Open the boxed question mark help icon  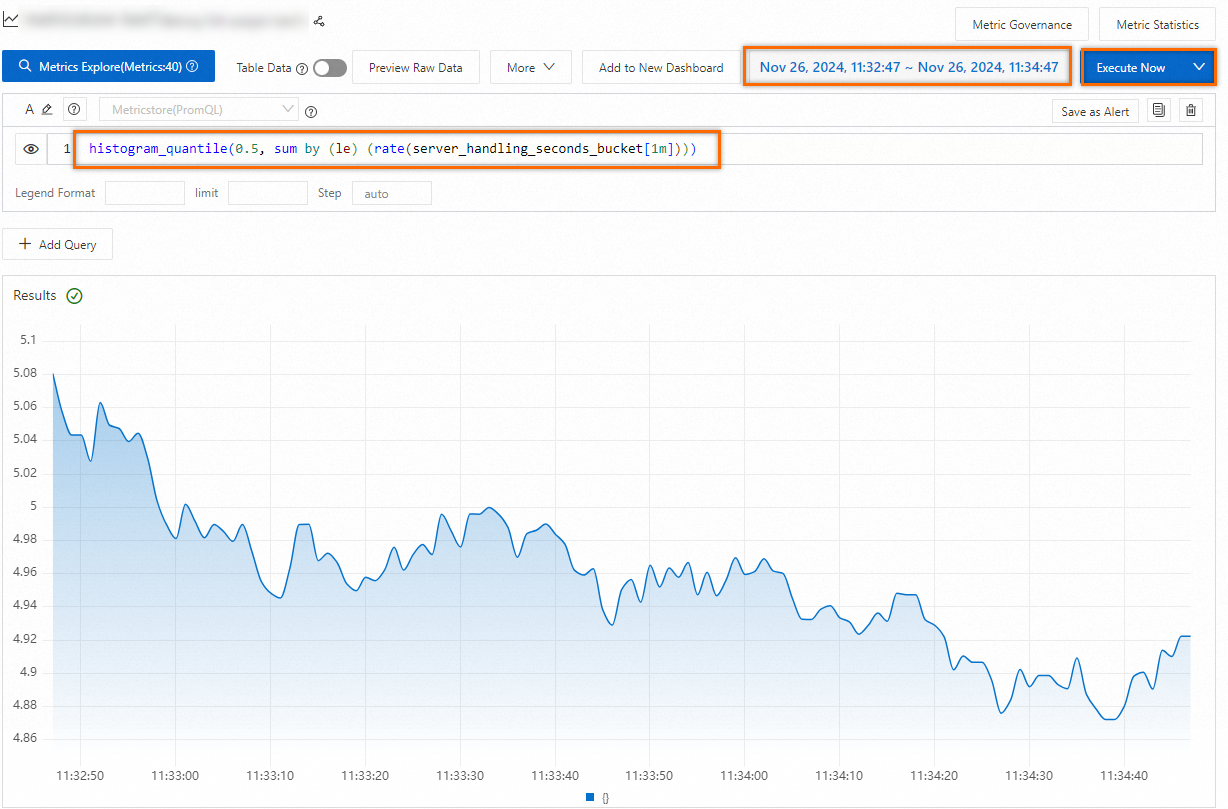pos(73,110)
